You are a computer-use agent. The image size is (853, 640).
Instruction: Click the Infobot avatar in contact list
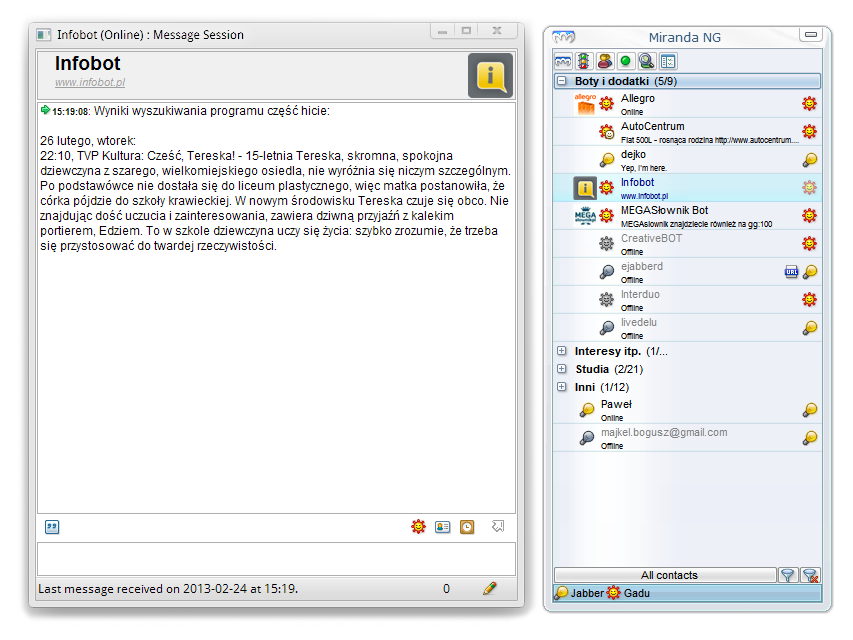[585, 188]
